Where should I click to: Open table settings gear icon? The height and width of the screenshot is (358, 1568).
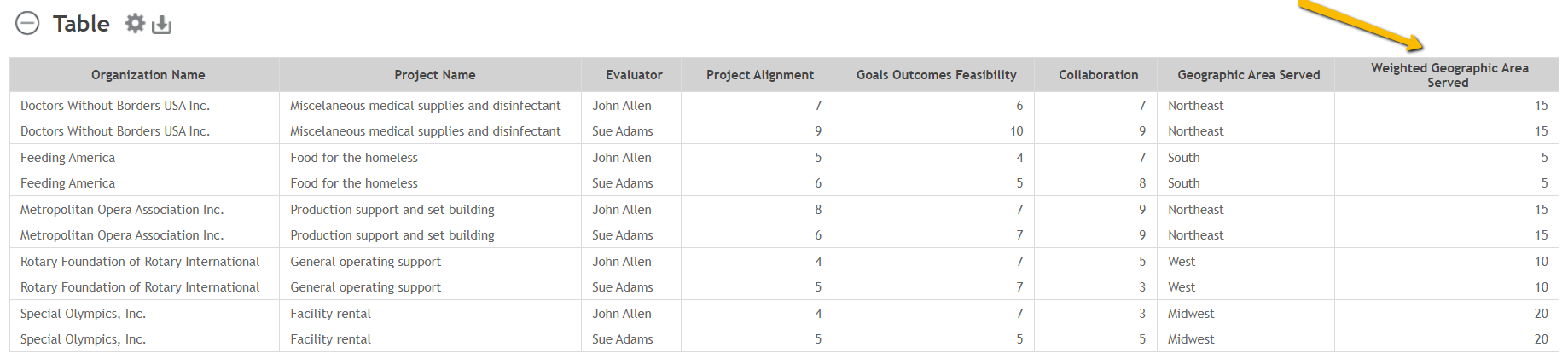pyautogui.click(x=135, y=23)
